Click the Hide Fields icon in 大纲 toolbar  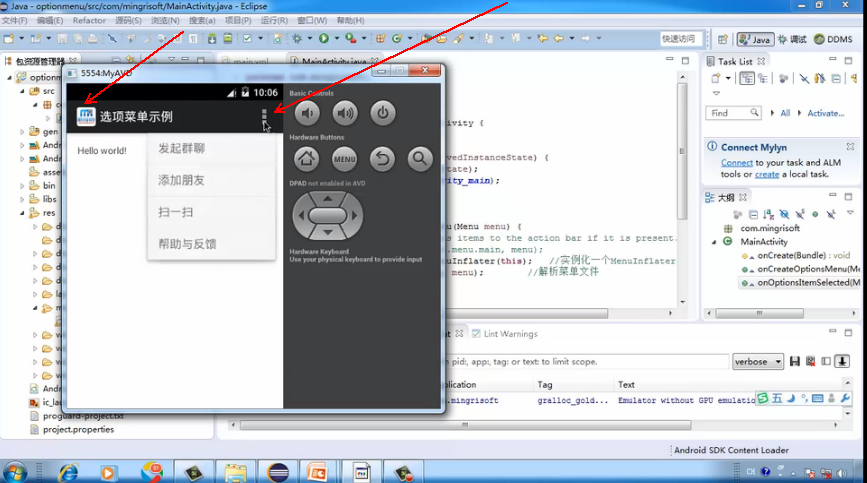click(784, 214)
